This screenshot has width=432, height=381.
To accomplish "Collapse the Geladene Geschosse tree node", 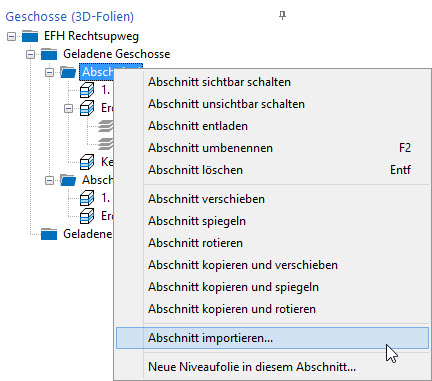I will click(x=30, y=54).
